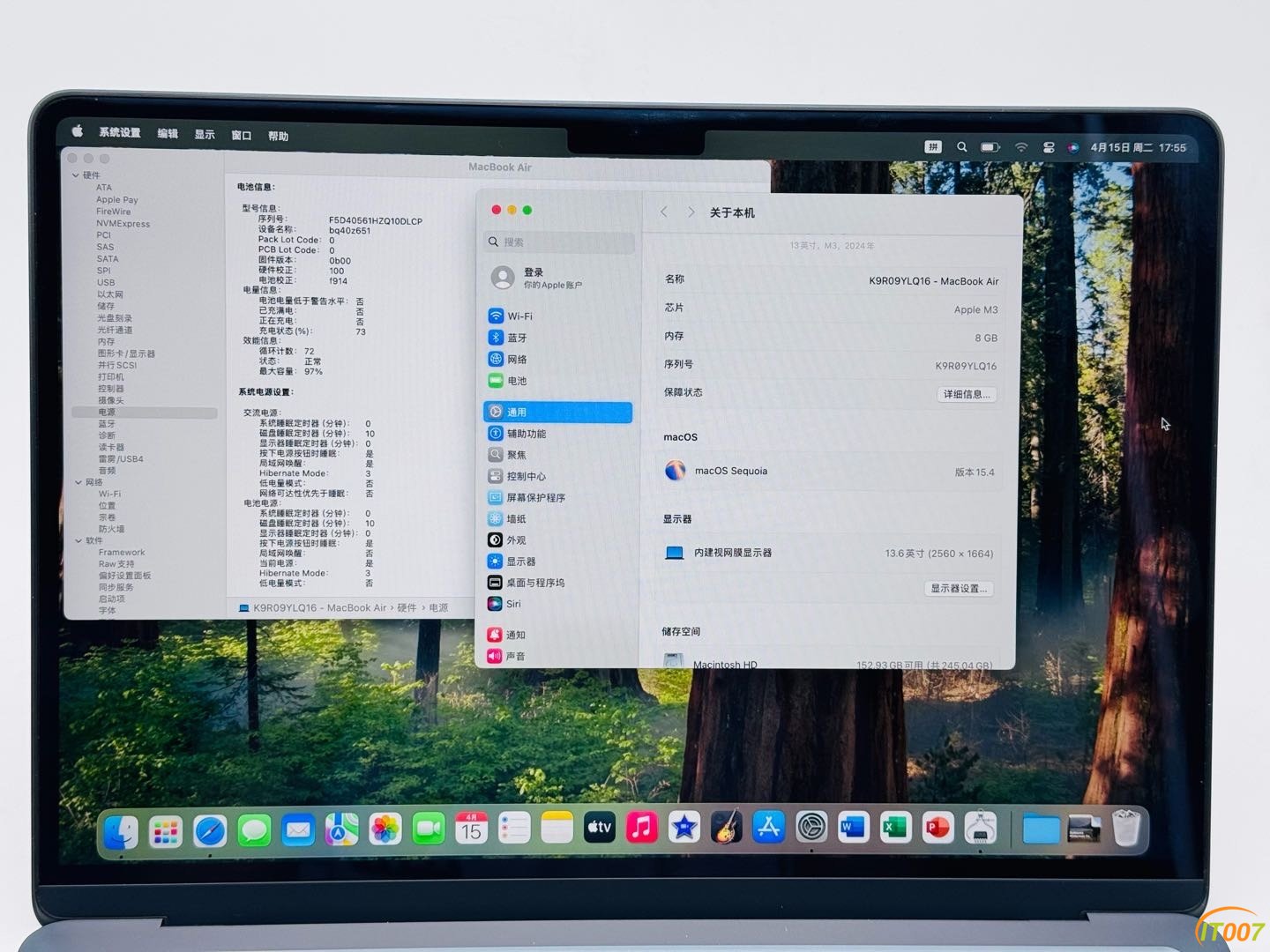1270x952 pixels.
Task: Collapse the 软件 section in System Information
Action: click(78, 540)
